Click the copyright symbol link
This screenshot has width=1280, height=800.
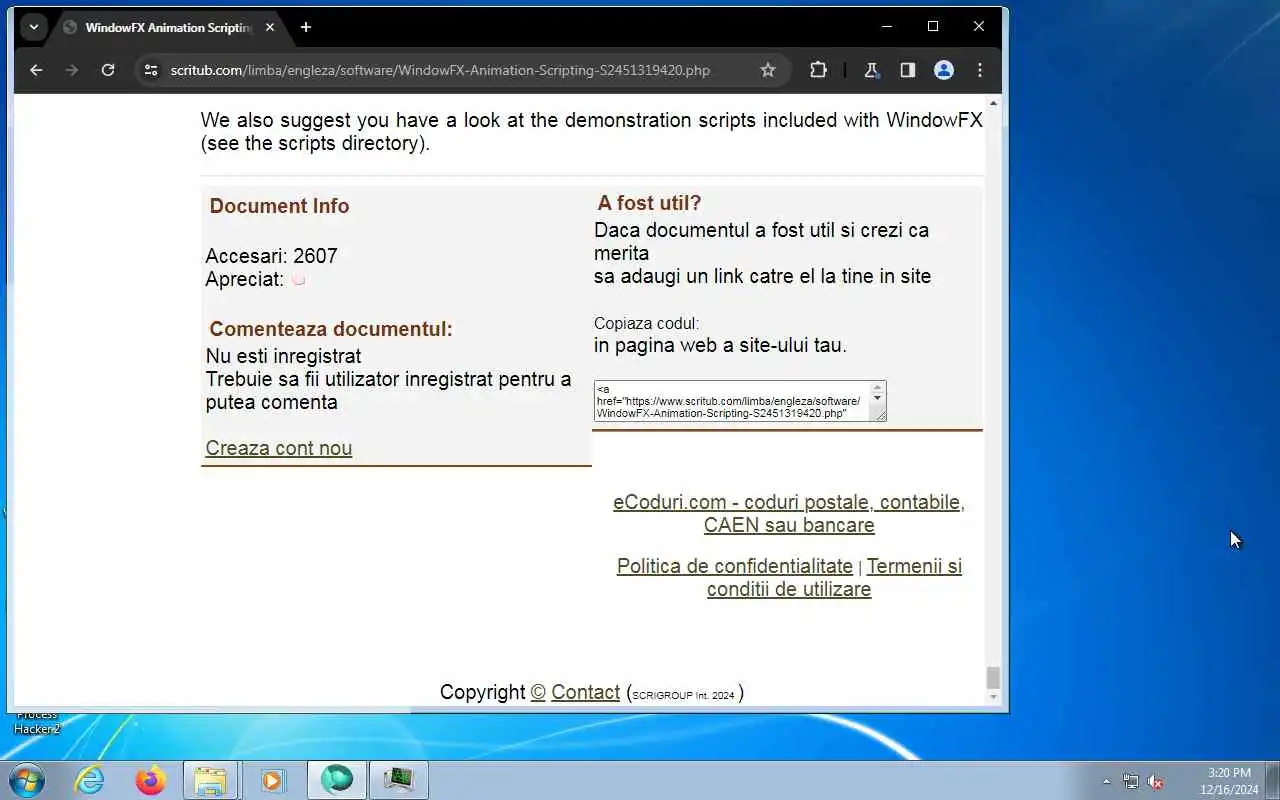[x=538, y=692]
